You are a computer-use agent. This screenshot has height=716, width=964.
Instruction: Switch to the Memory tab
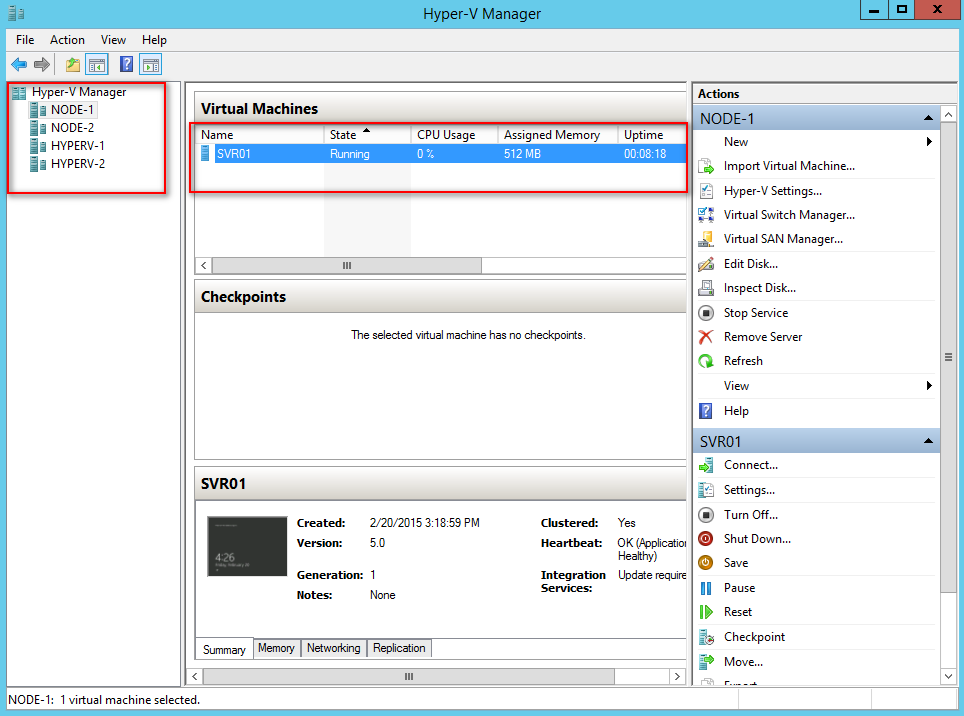click(x=276, y=648)
